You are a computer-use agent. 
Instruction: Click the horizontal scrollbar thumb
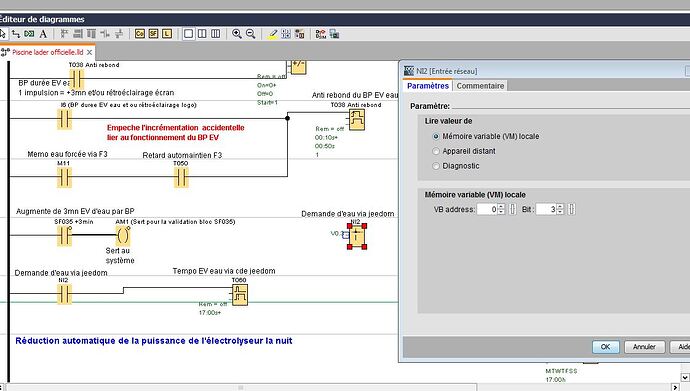click(x=240, y=387)
